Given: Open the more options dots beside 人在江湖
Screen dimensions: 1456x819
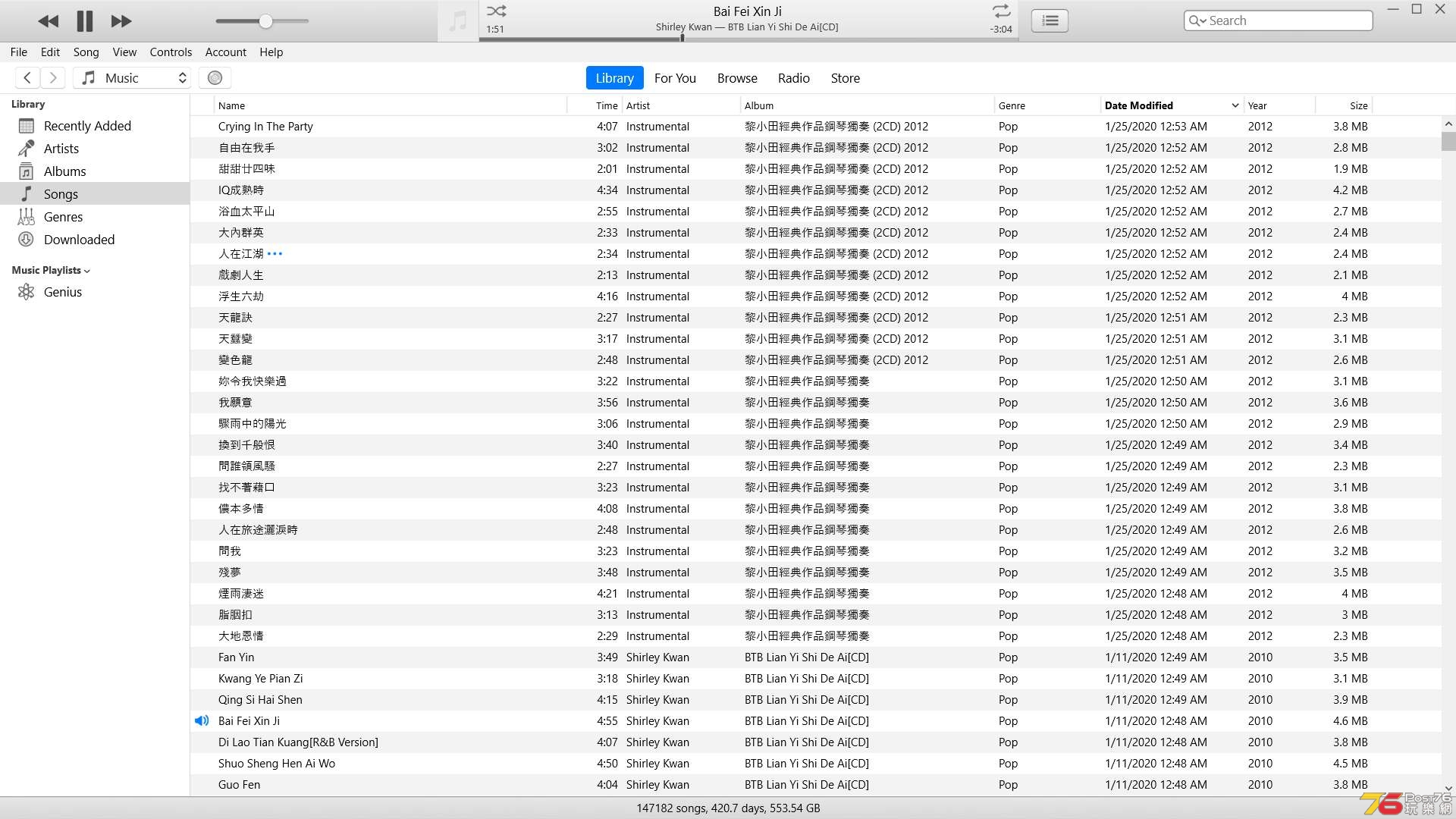Looking at the screenshot, I should 275,254.
